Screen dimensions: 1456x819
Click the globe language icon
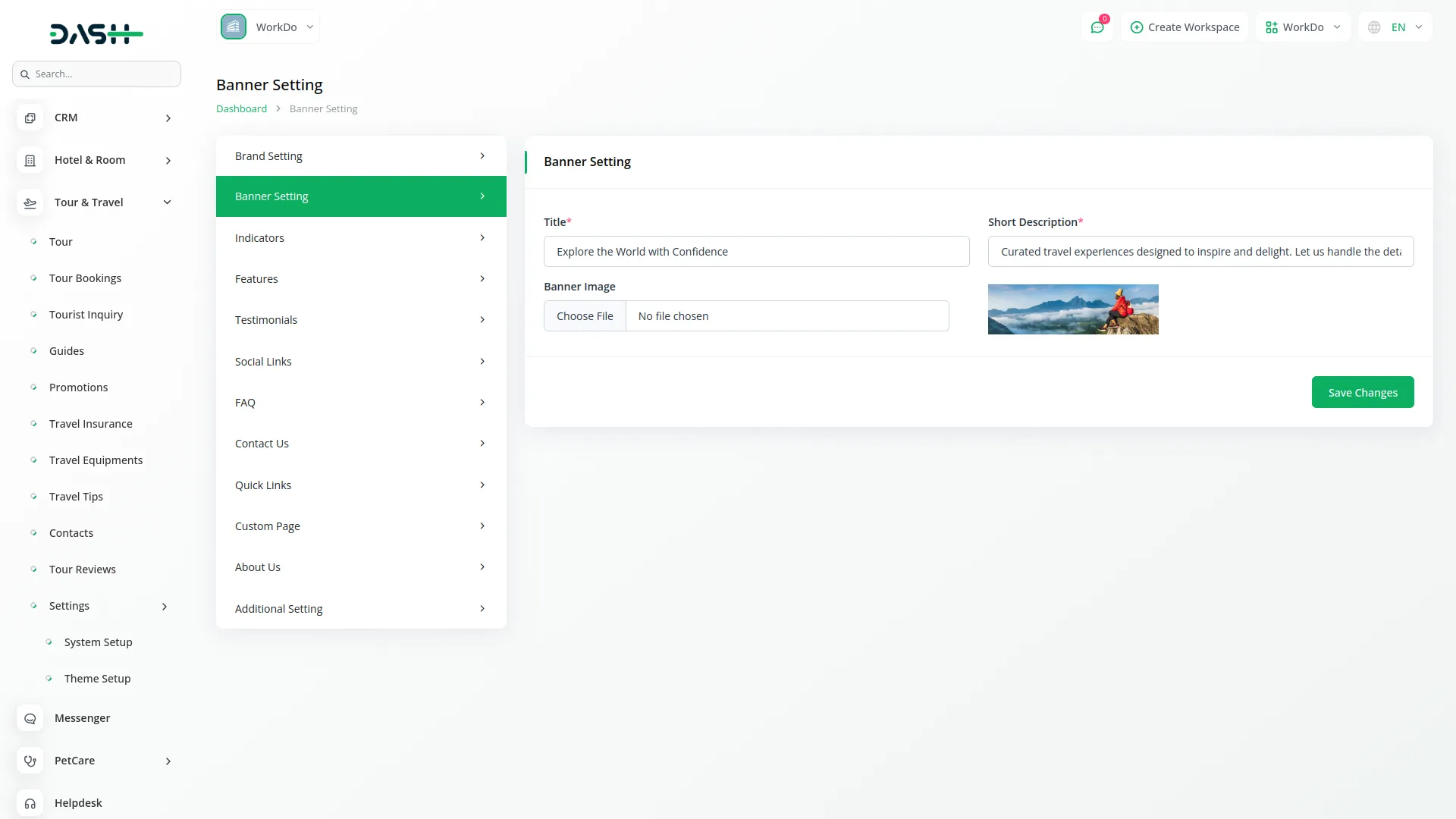pyautogui.click(x=1374, y=27)
